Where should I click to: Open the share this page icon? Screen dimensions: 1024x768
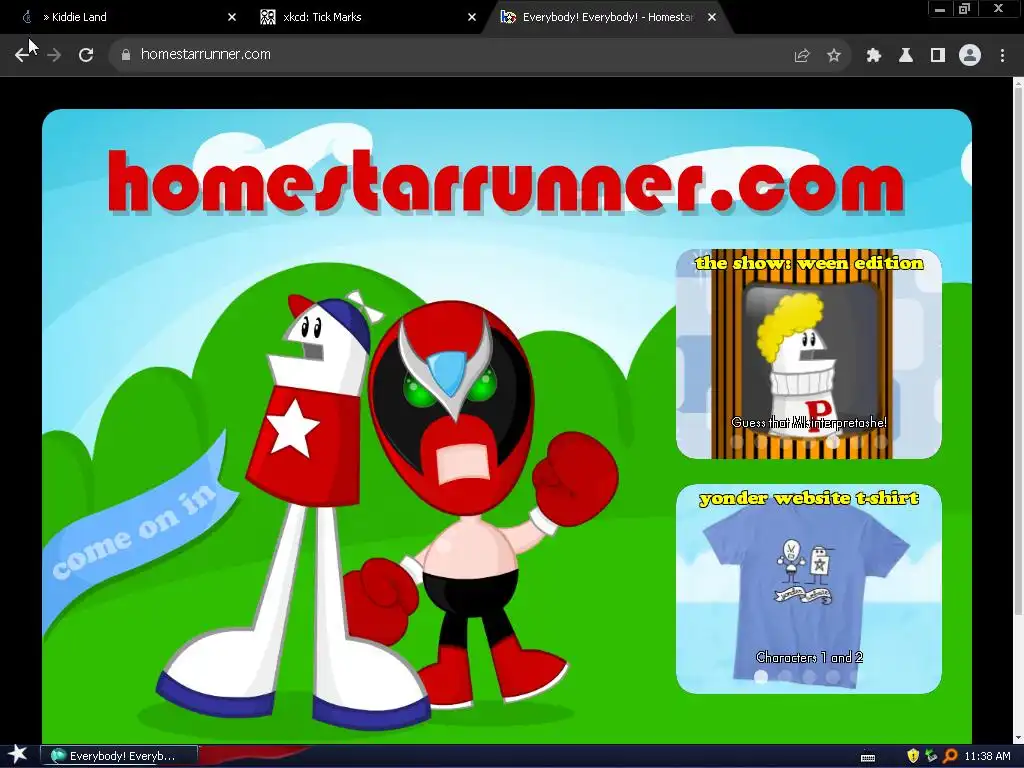pos(802,55)
